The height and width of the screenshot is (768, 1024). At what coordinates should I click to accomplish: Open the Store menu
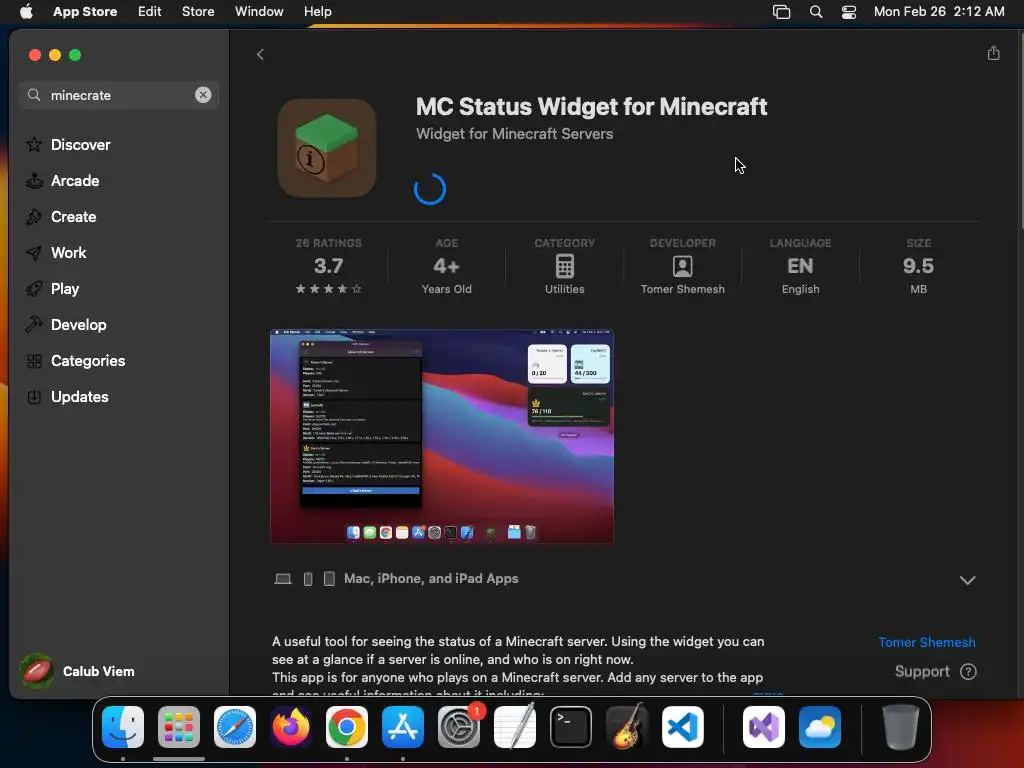click(x=198, y=11)
